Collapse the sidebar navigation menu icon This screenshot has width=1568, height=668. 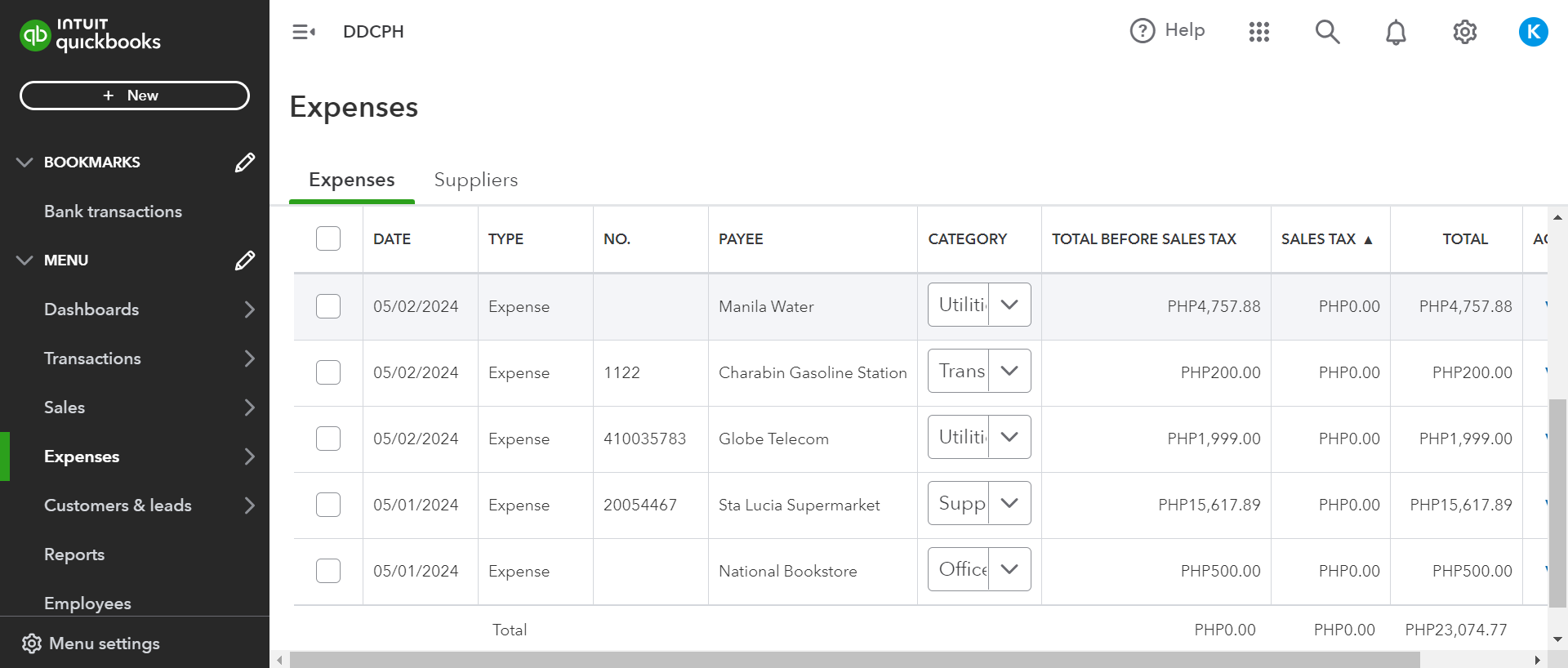pyautogui.click(x=304, y=32)
